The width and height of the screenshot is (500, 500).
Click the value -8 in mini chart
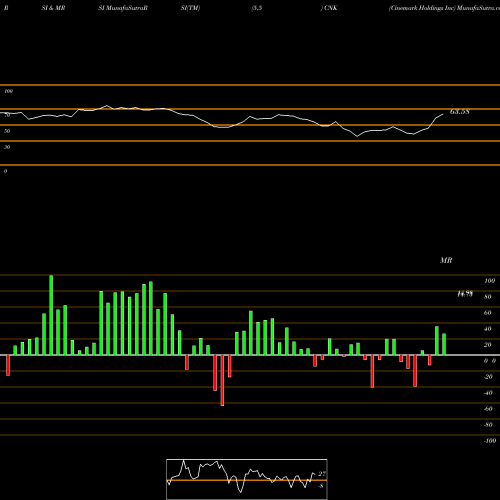point(321,486)
